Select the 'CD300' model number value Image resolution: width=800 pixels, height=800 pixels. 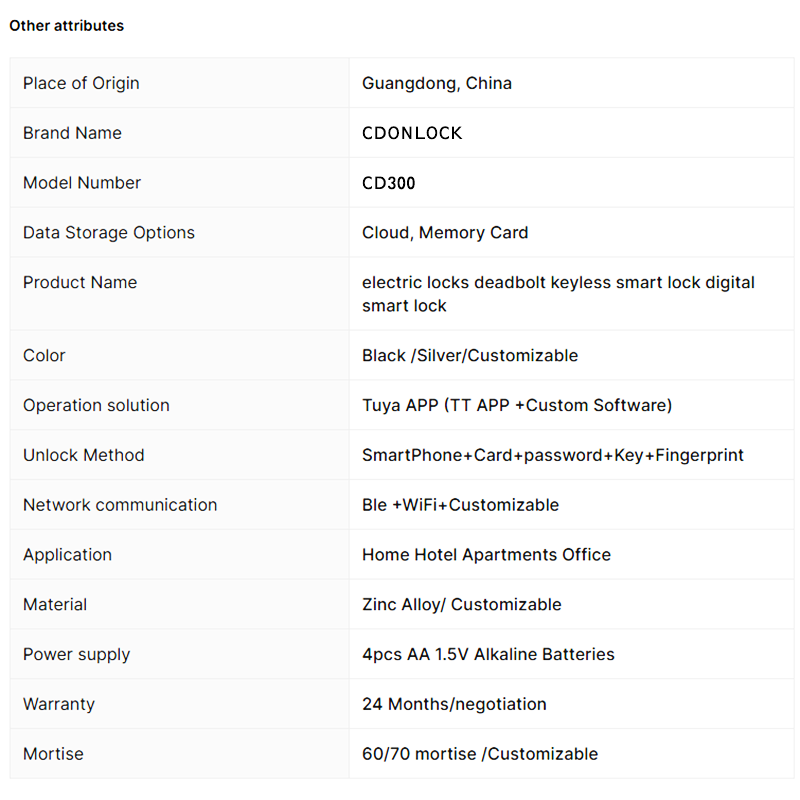[x=388, y=183]
